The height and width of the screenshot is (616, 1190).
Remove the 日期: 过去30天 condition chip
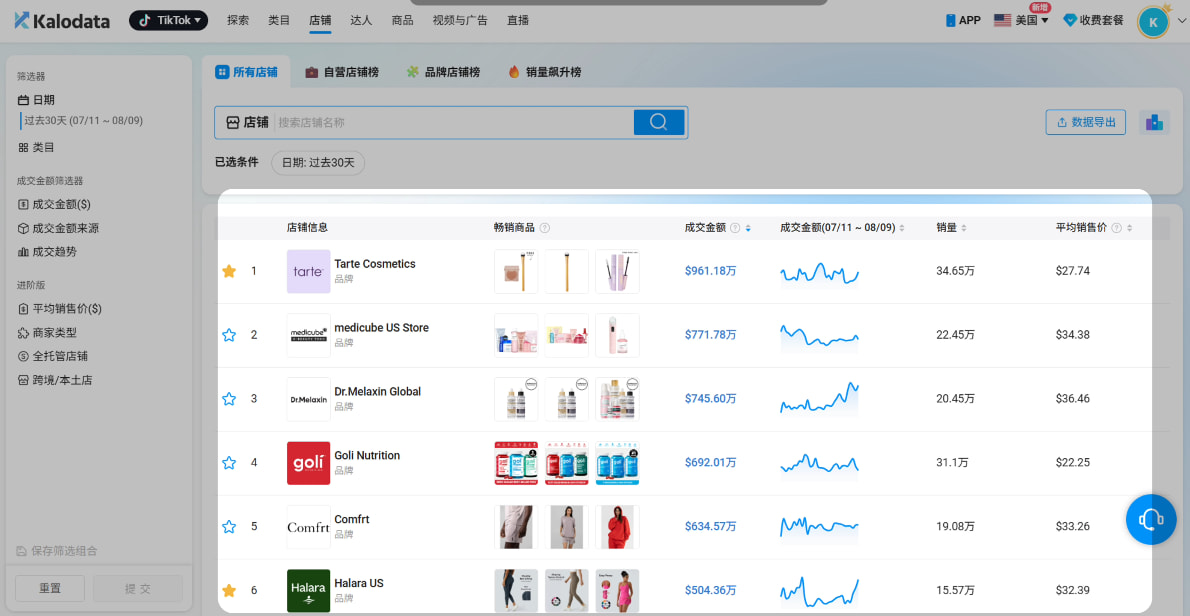pos(318,162)
